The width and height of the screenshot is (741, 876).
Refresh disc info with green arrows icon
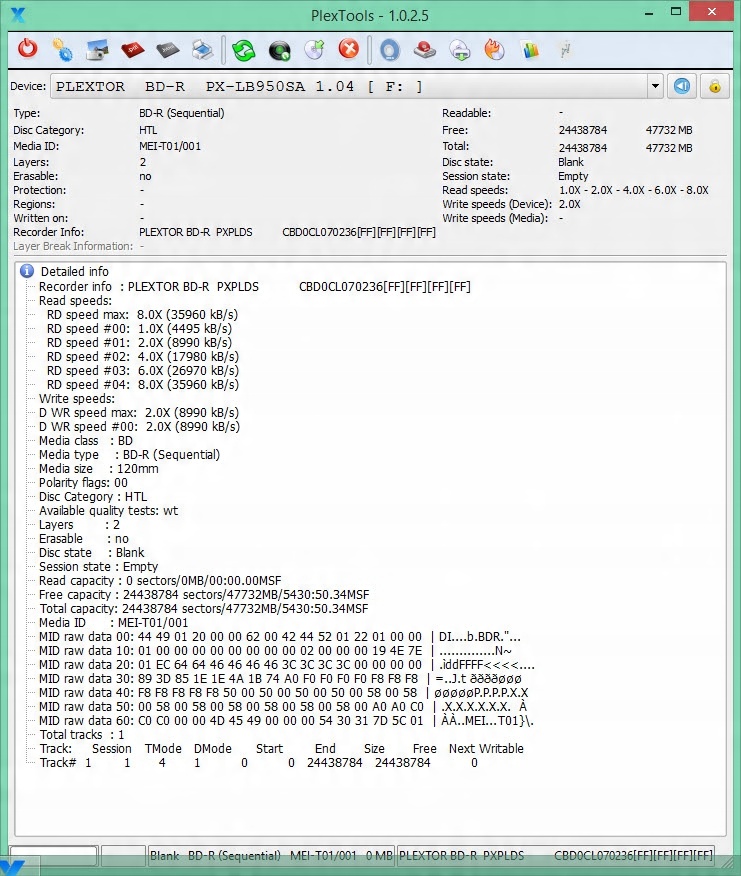(x=244, y=50)
